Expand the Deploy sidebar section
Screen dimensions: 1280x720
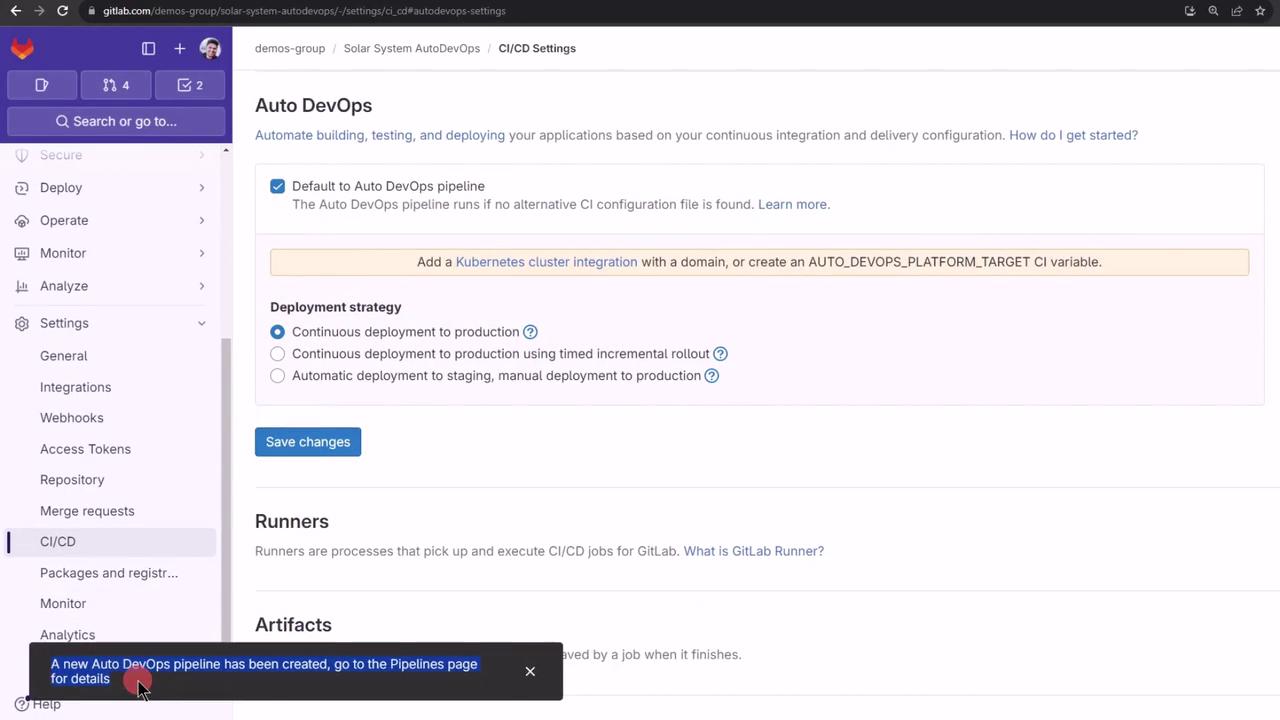pos(61,188)
